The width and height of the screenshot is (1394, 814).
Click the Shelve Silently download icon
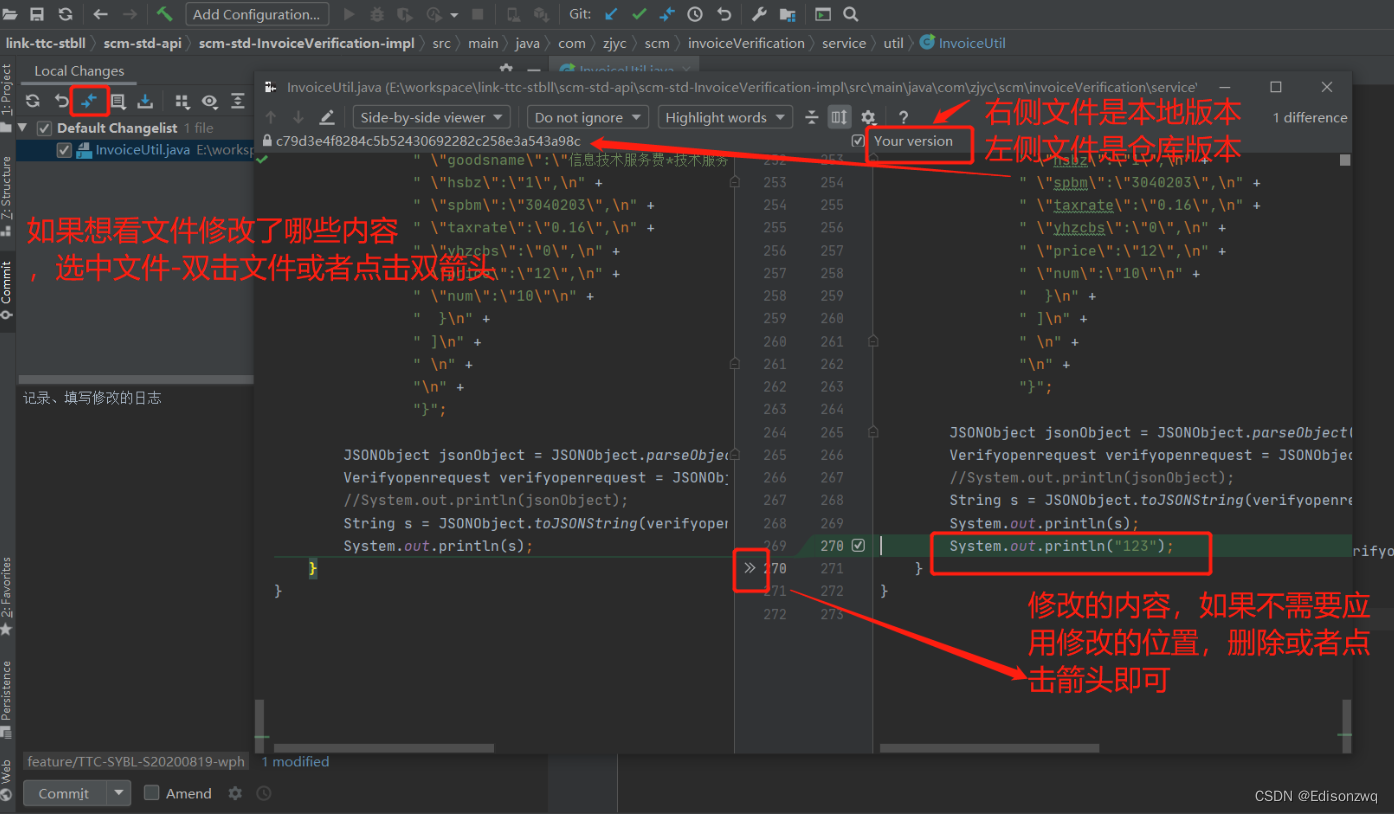[145, 101]
